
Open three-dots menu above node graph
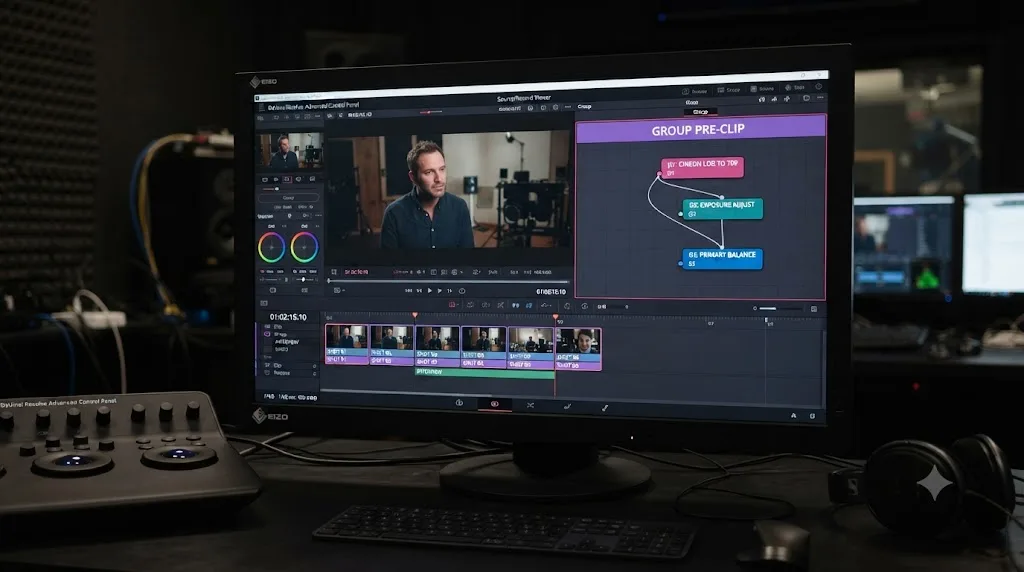(x=820, y=97)
